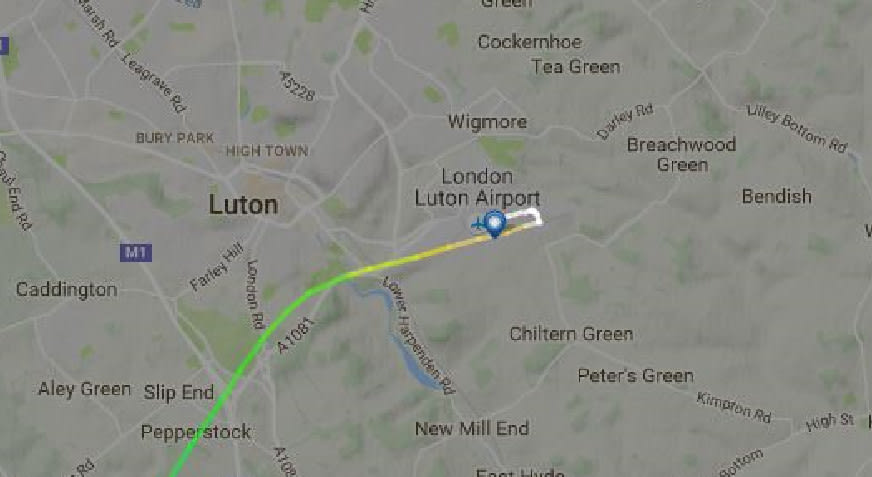Click the New Mill End label
This screenshot has width=872, height=477.
[472, 429]
